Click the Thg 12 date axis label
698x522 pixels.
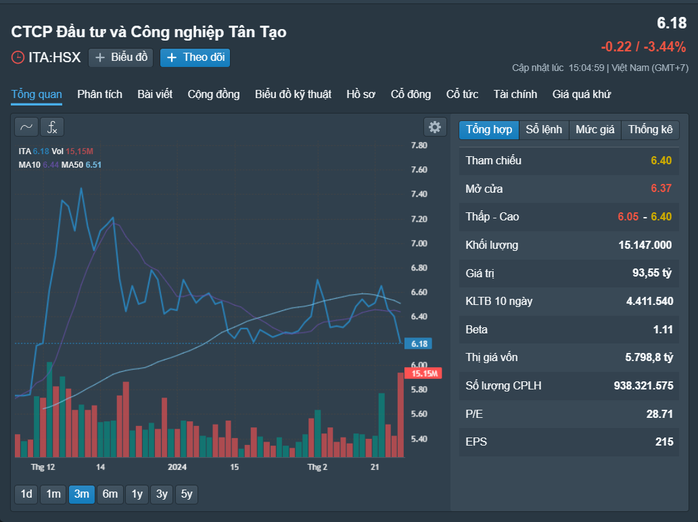tap(43, 467)
